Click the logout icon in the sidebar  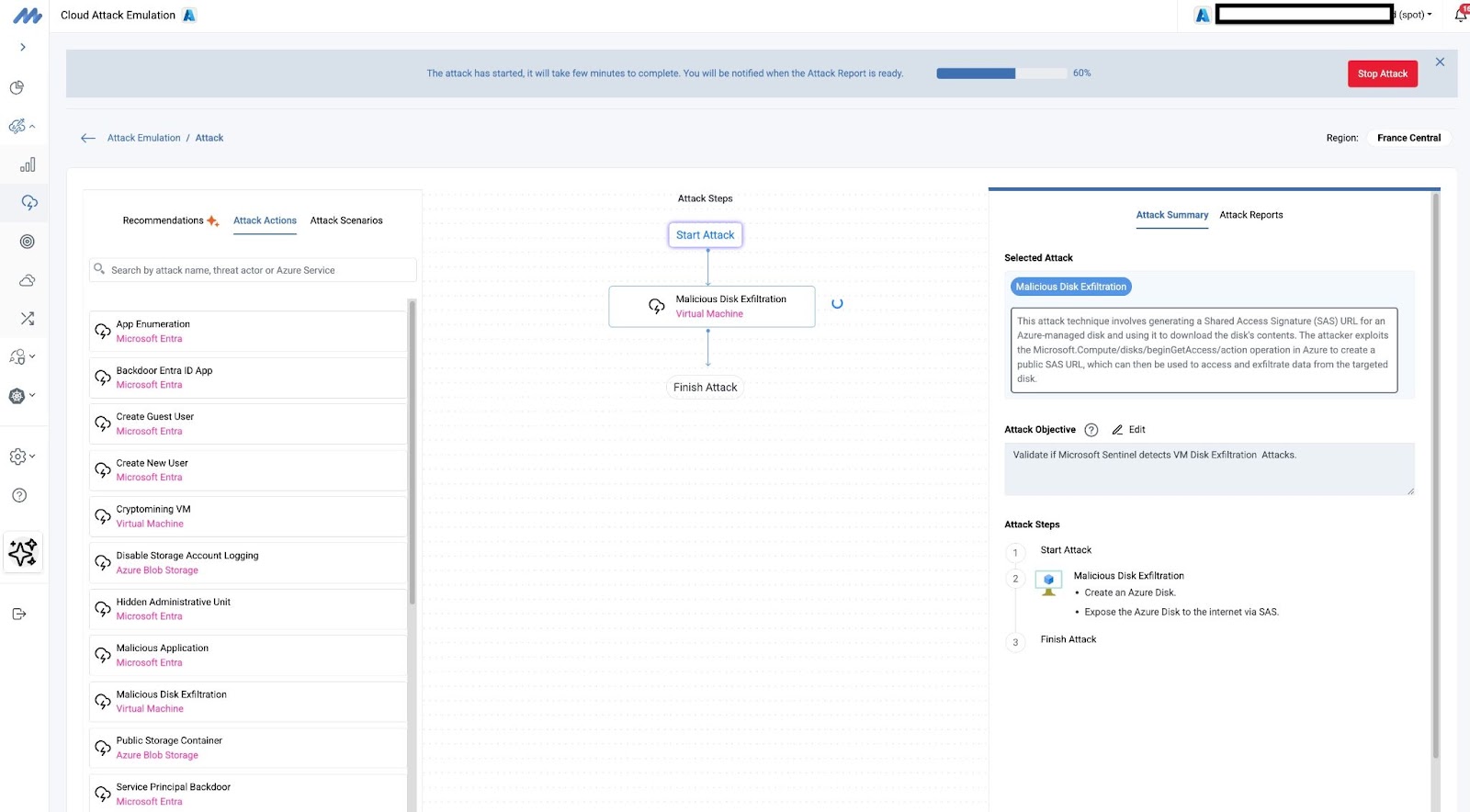(19, 614)
